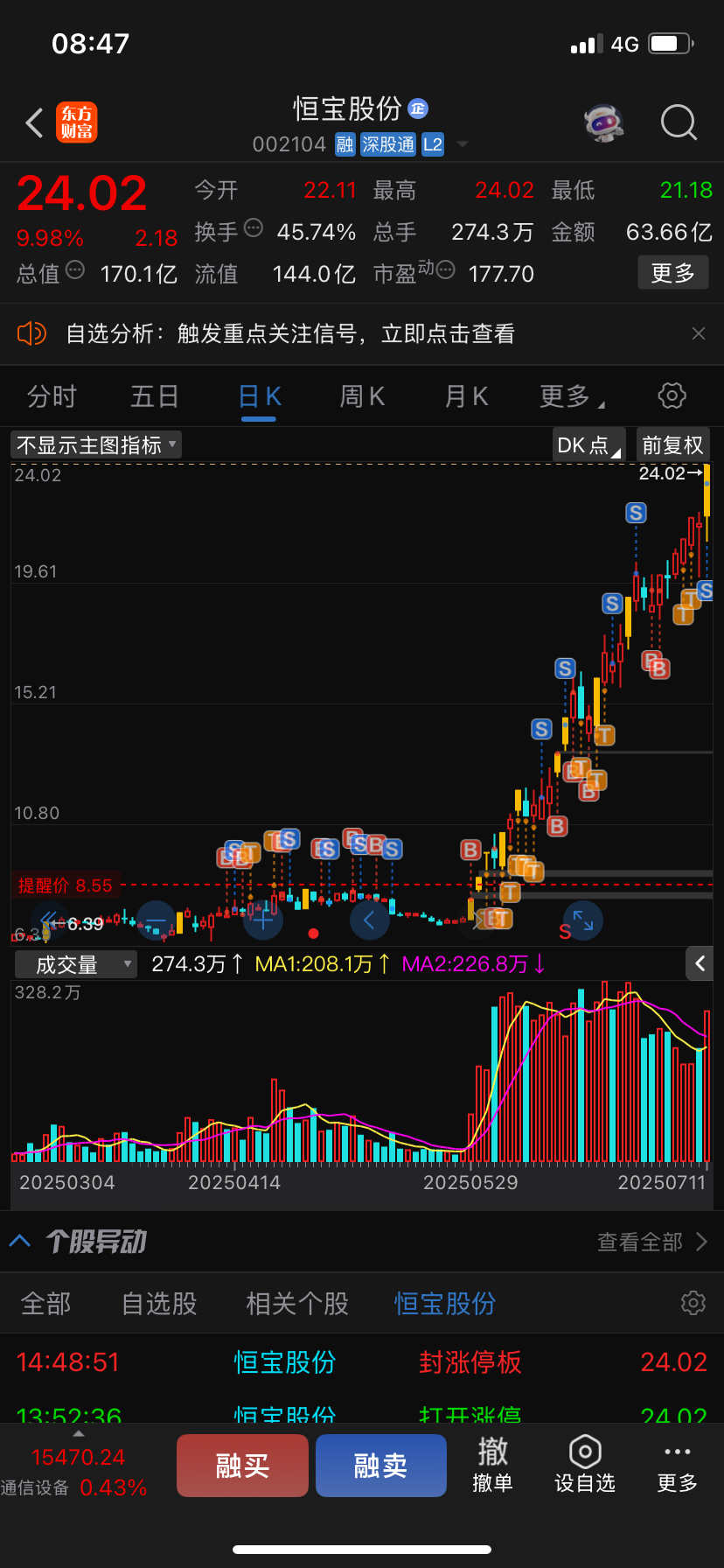
Task: Tap the 企 badge beside the stock name
Action: [418, 108]
